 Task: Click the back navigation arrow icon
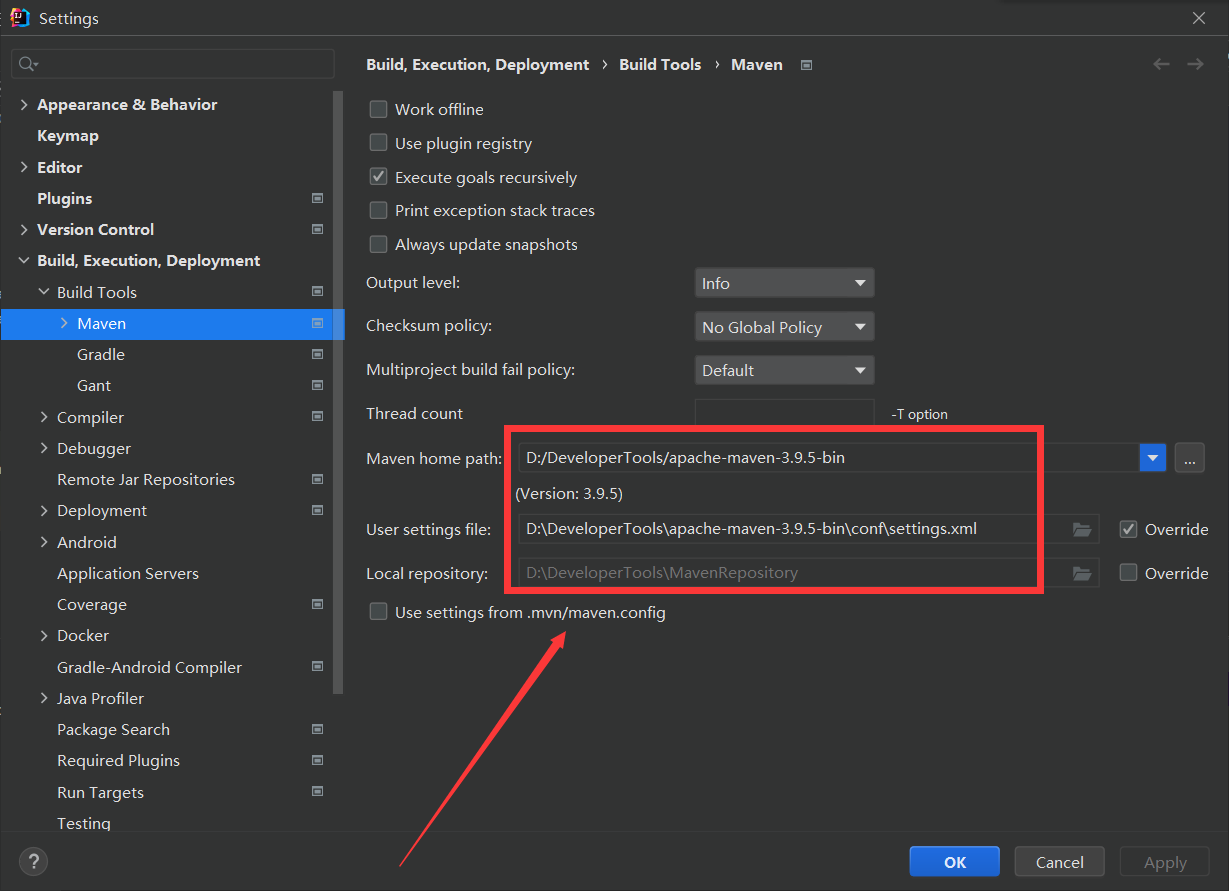[x=1161, y=64]
